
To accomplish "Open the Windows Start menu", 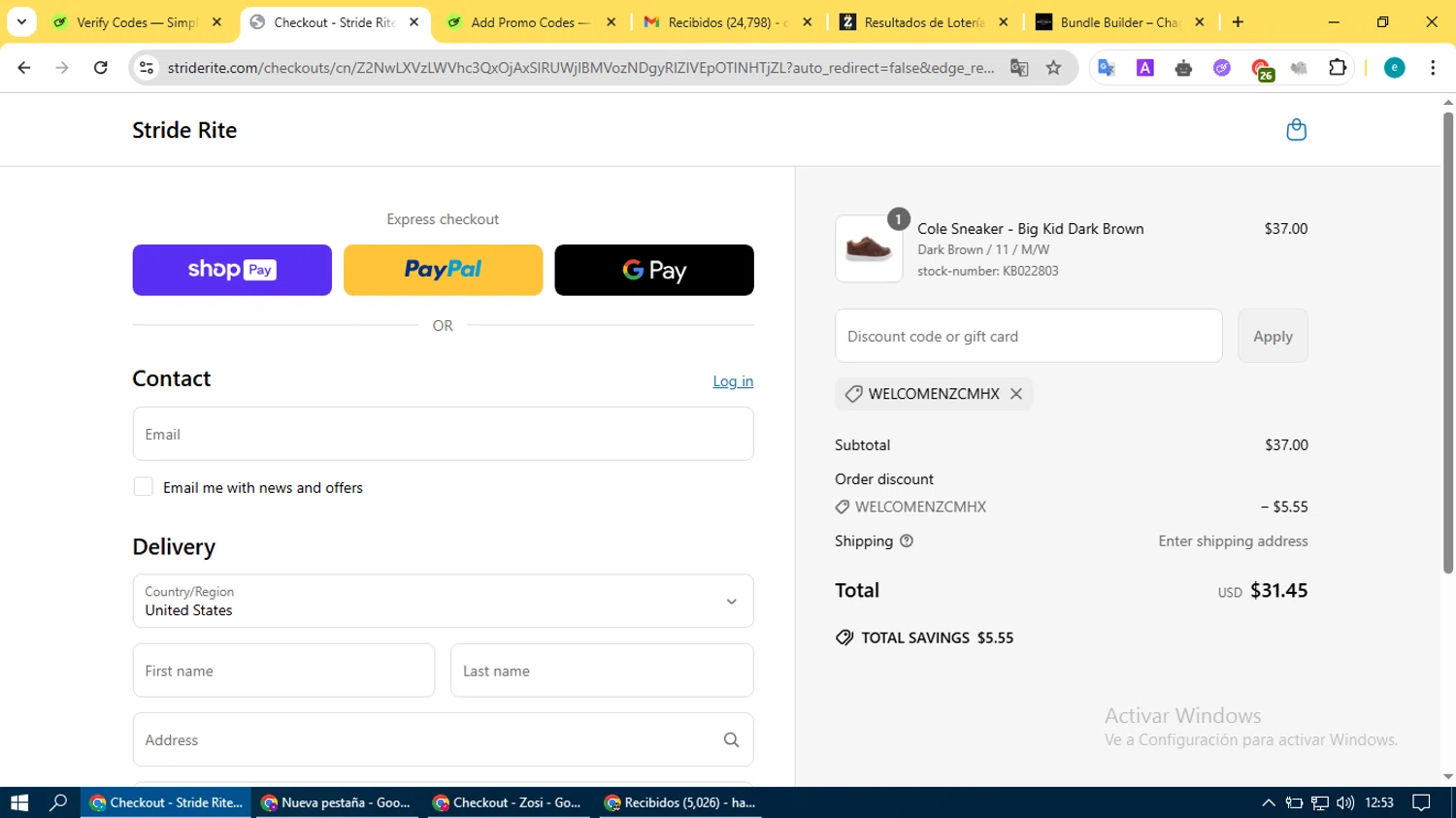I will [x=19, y=802].
